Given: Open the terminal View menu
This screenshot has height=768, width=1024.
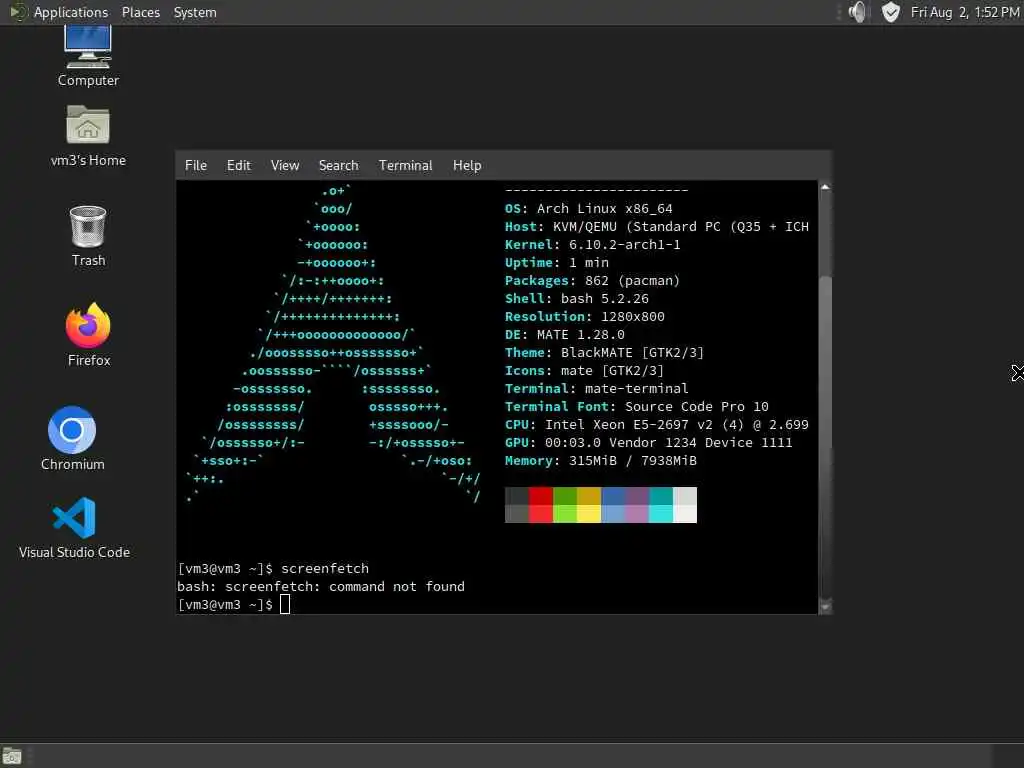Looking at the screenshot, I should 285,165.
